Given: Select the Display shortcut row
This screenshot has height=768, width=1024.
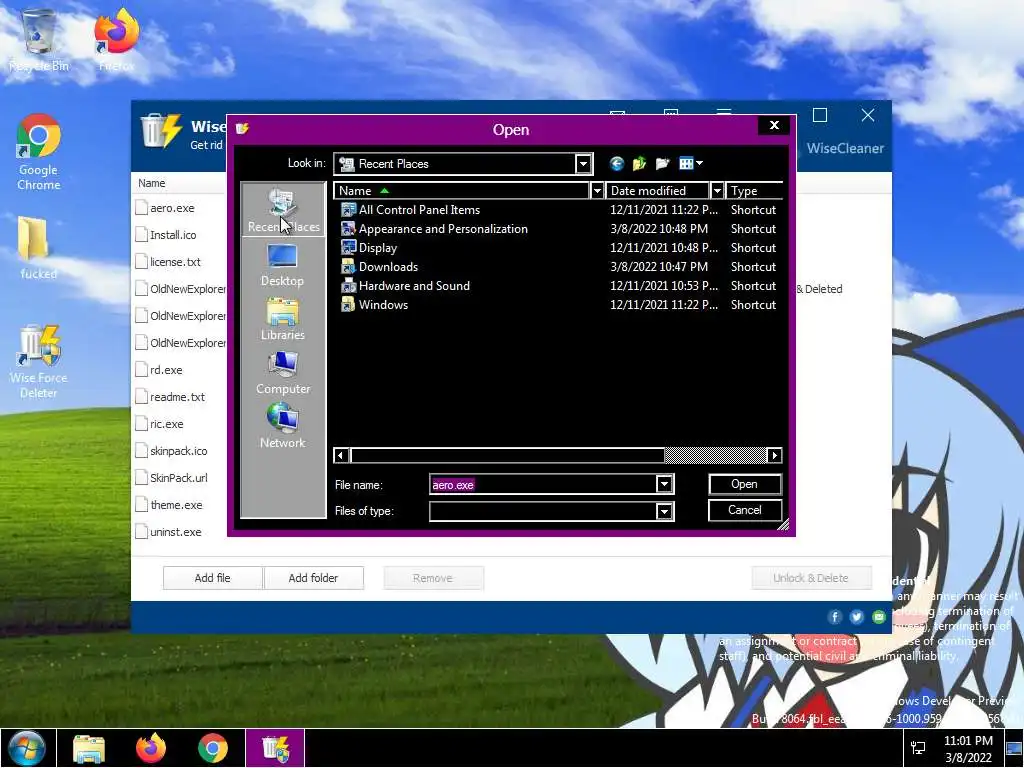Looking at the screenshot, I should point(558,248).
